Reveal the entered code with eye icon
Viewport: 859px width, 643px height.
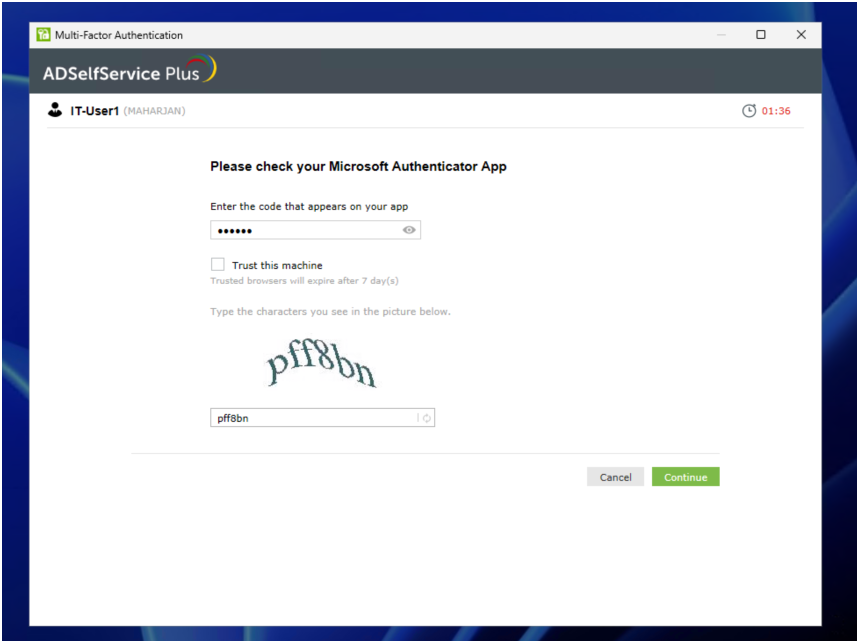(409, 230)
